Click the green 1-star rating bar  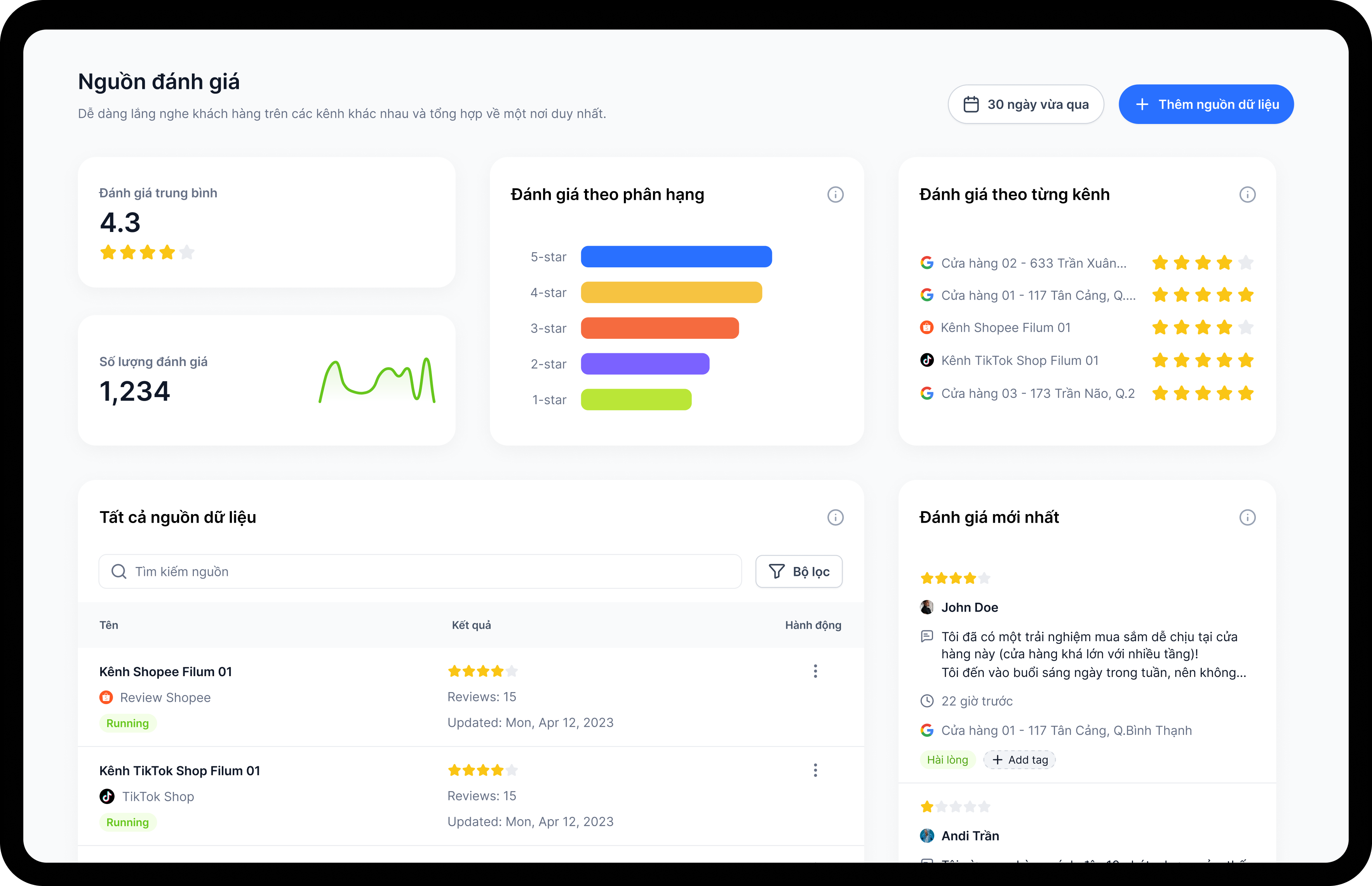coord(636,399)
